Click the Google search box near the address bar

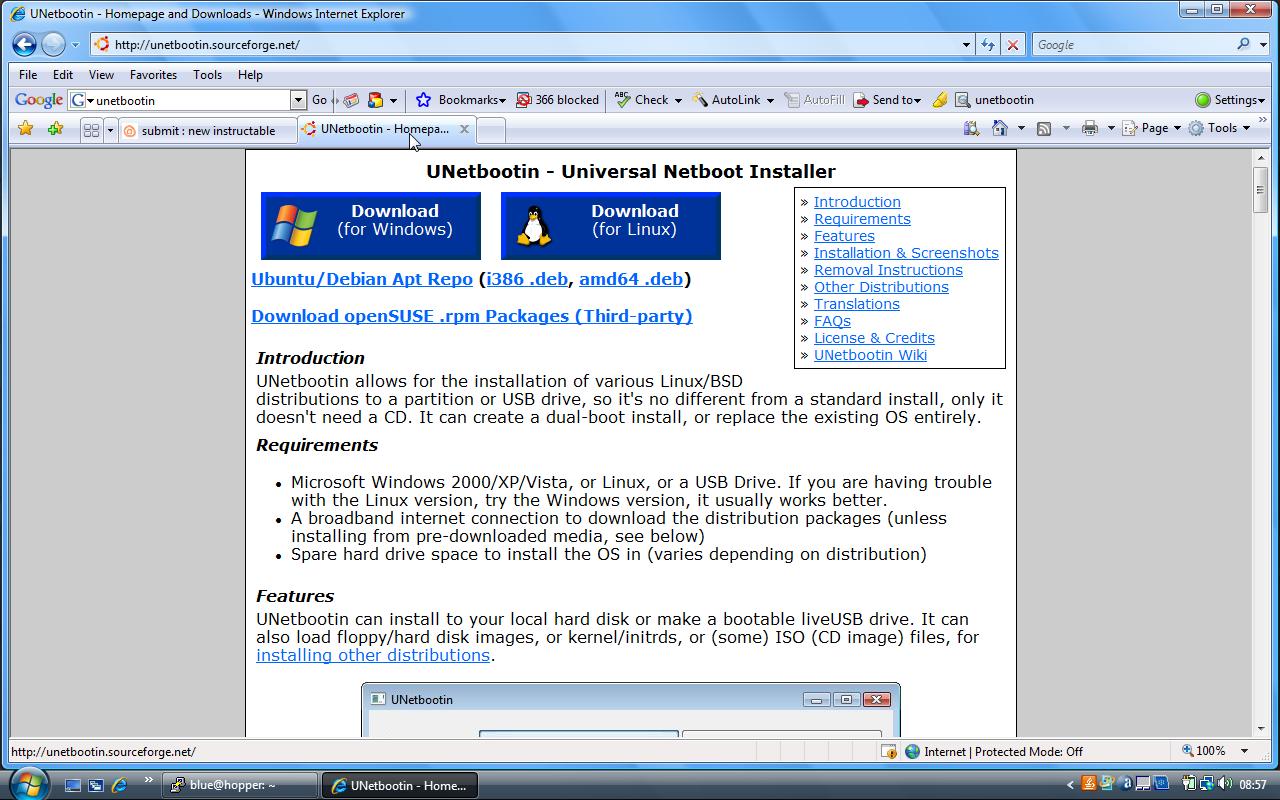click(x=1132, y=45)
